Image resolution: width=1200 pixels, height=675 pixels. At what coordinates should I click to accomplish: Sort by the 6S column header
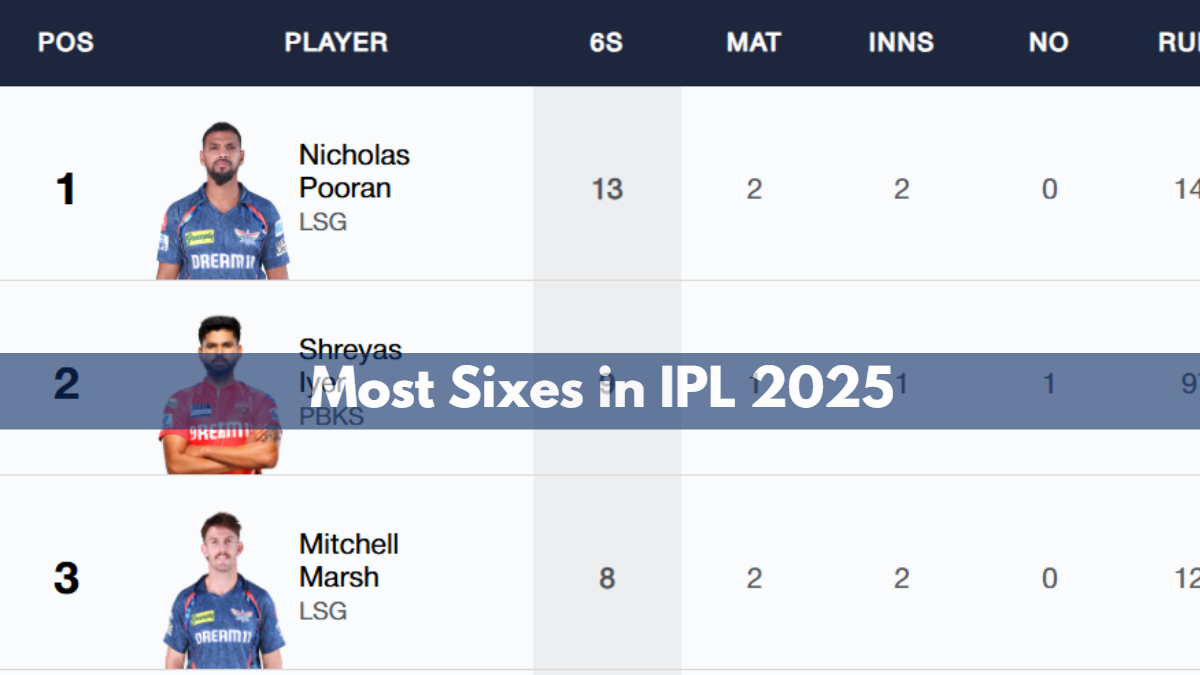pyautogui.click(x=606, y=43)
